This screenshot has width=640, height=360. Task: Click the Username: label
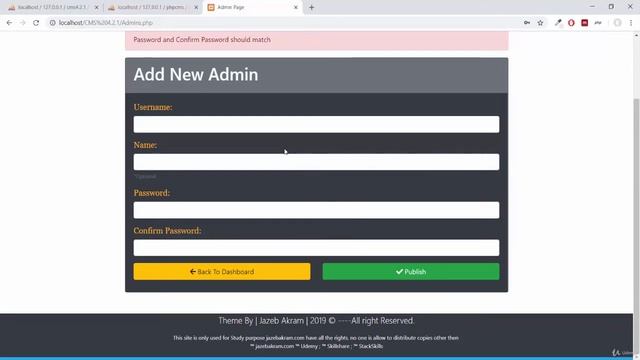tap(153, 107)
